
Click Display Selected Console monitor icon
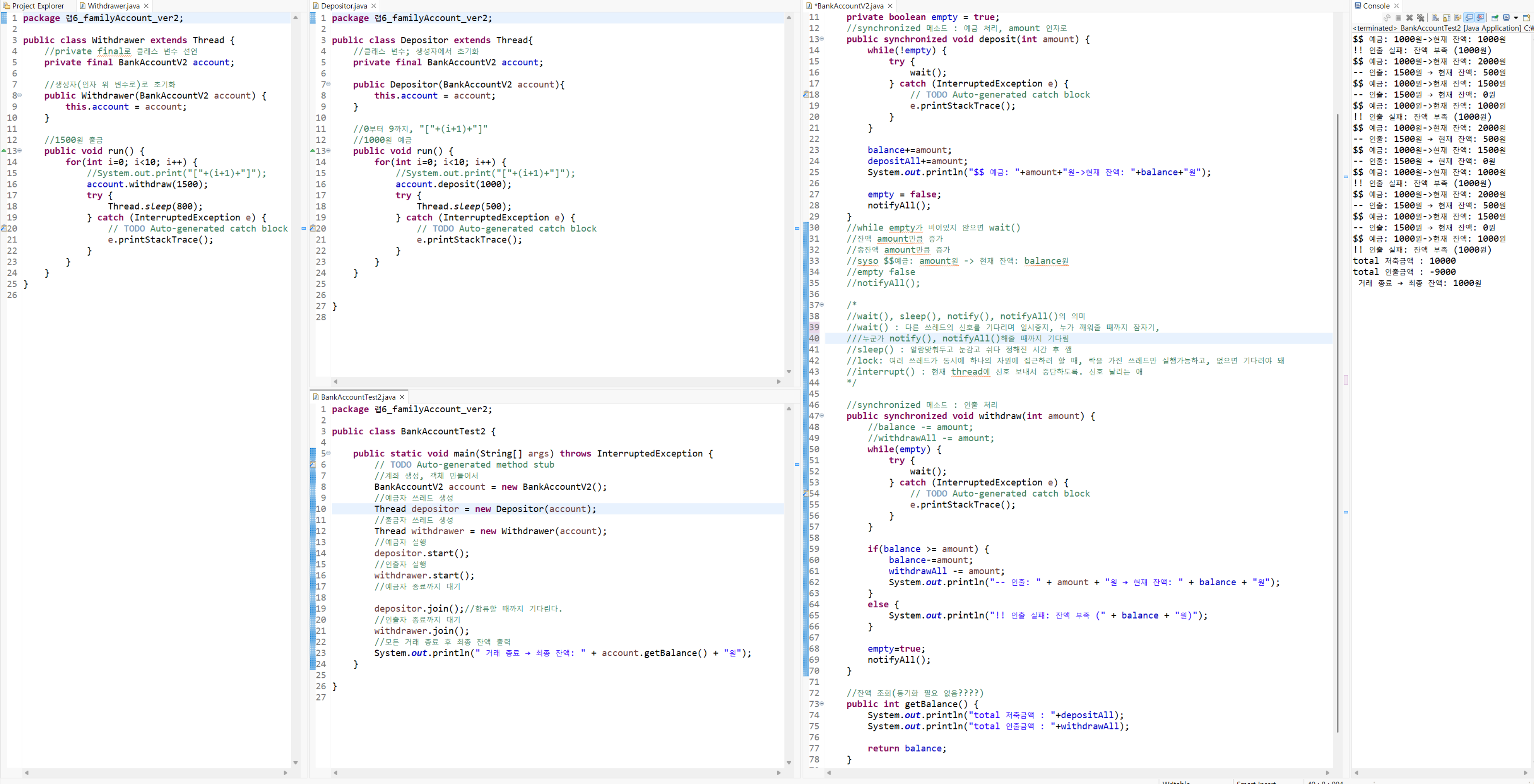[1506, 18]
